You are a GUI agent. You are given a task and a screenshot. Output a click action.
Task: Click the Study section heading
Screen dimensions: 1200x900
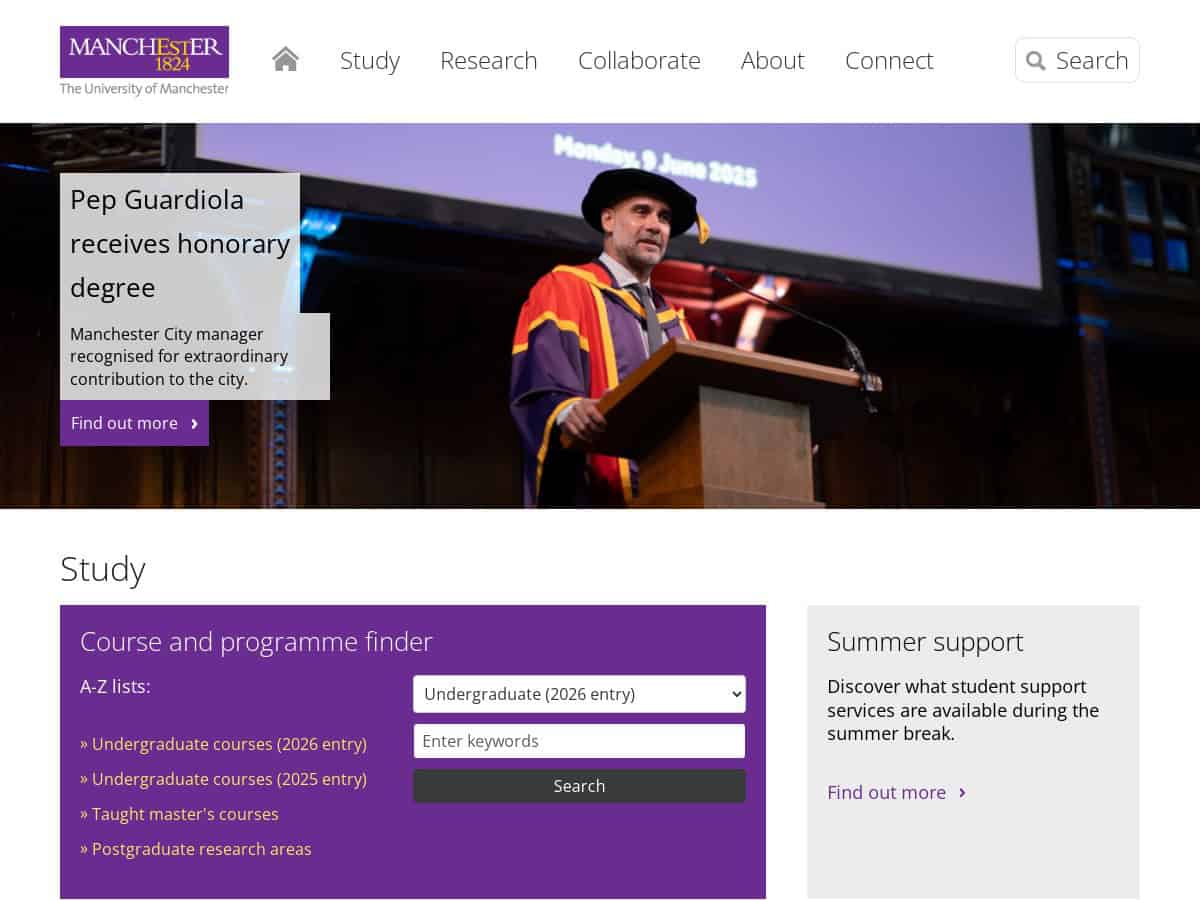click(103, 569)
